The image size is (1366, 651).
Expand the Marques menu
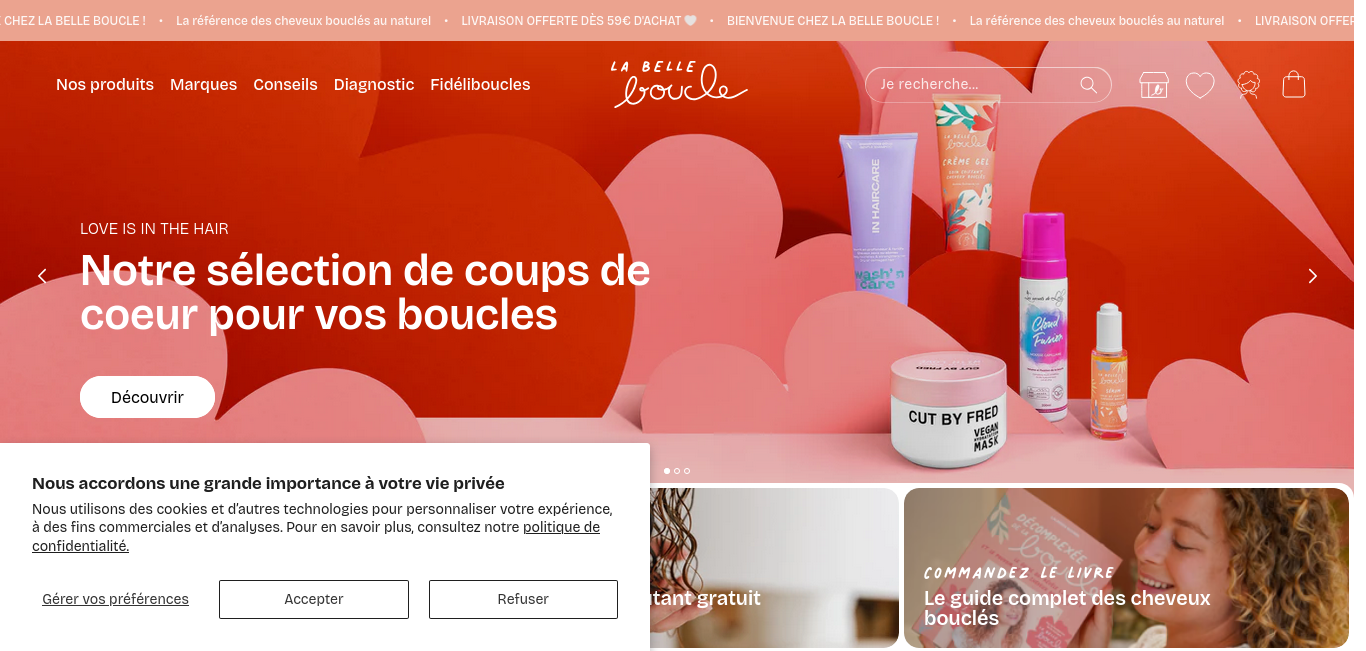[x=203, y=85]
